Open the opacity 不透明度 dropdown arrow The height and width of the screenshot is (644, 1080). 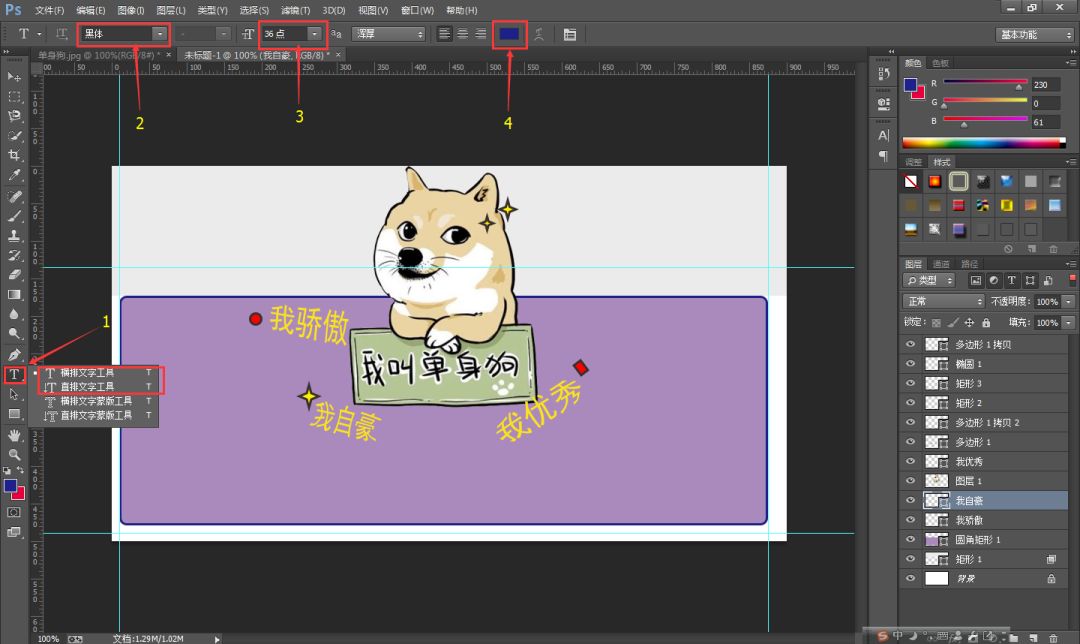pyautogui.click(x=1068, y=302)
